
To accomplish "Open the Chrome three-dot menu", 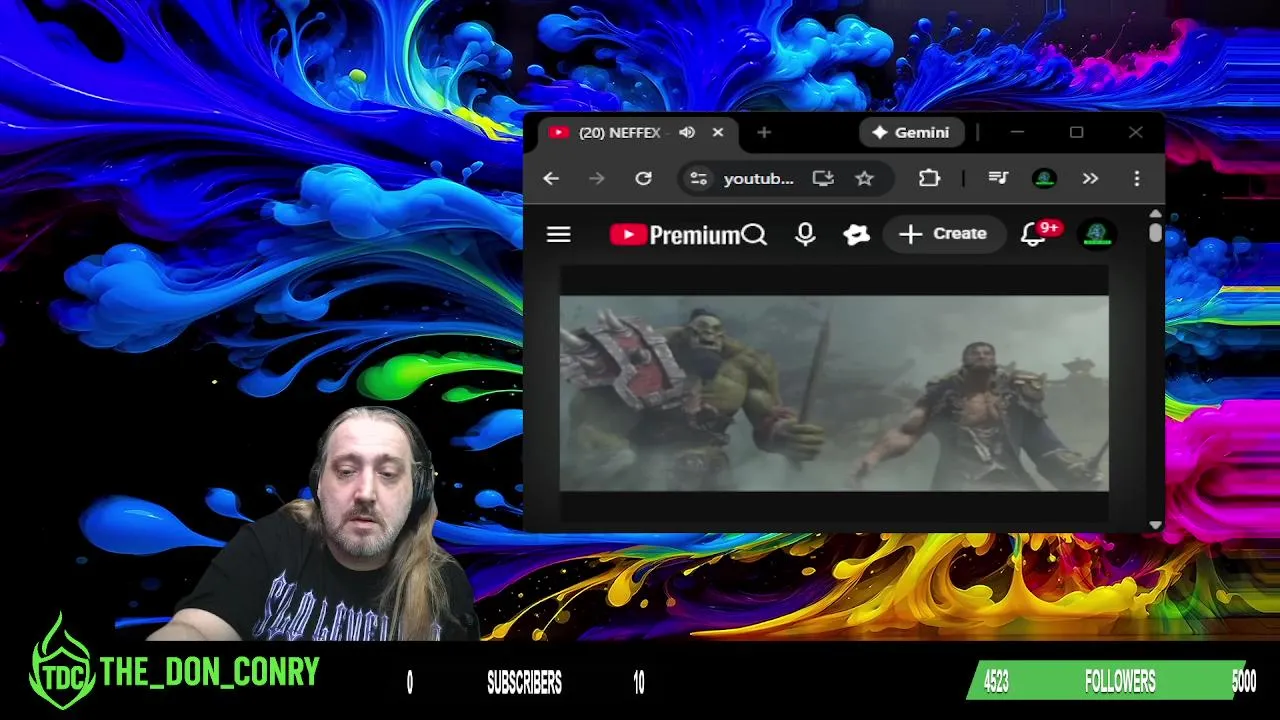I will (x=1137, y=178).
